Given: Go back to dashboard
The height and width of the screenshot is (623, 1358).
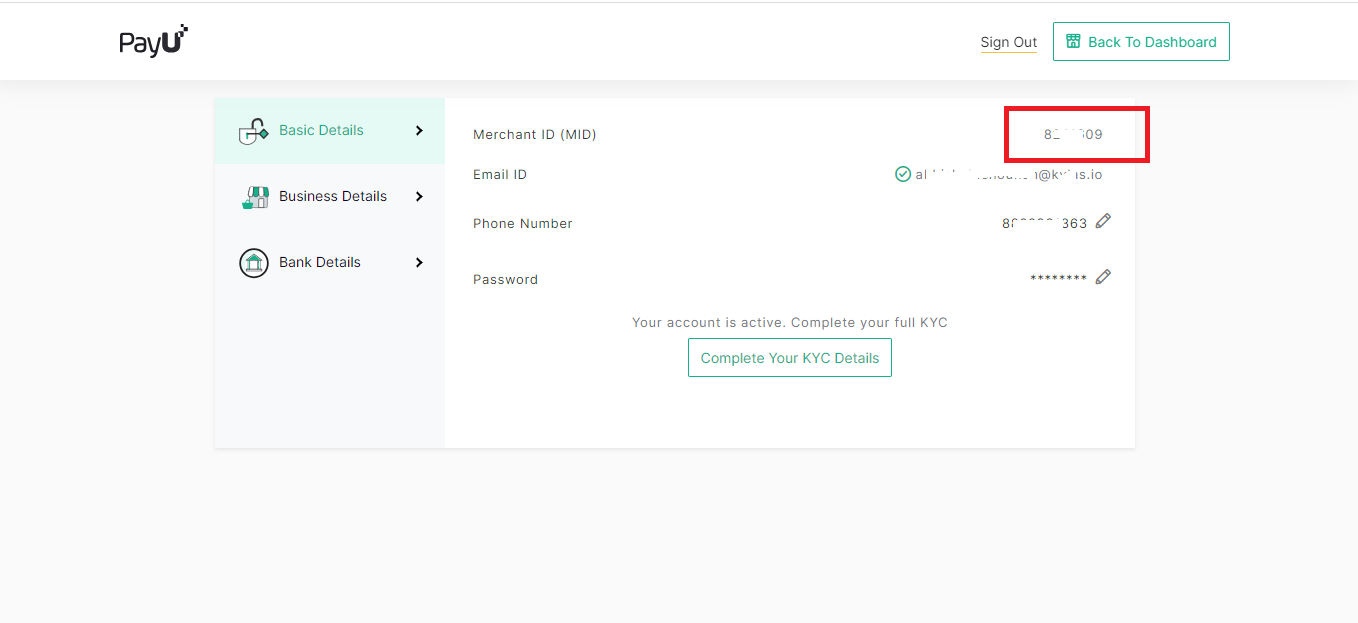Looking at the screenshot, I should pos(1140,42).
